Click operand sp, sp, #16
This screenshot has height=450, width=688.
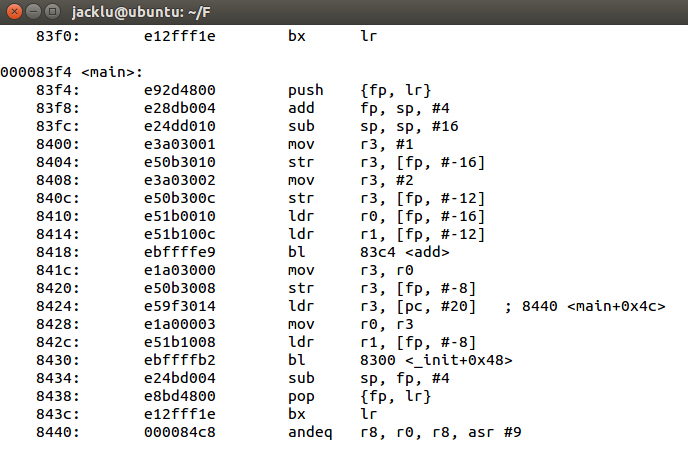coord(409,126)
